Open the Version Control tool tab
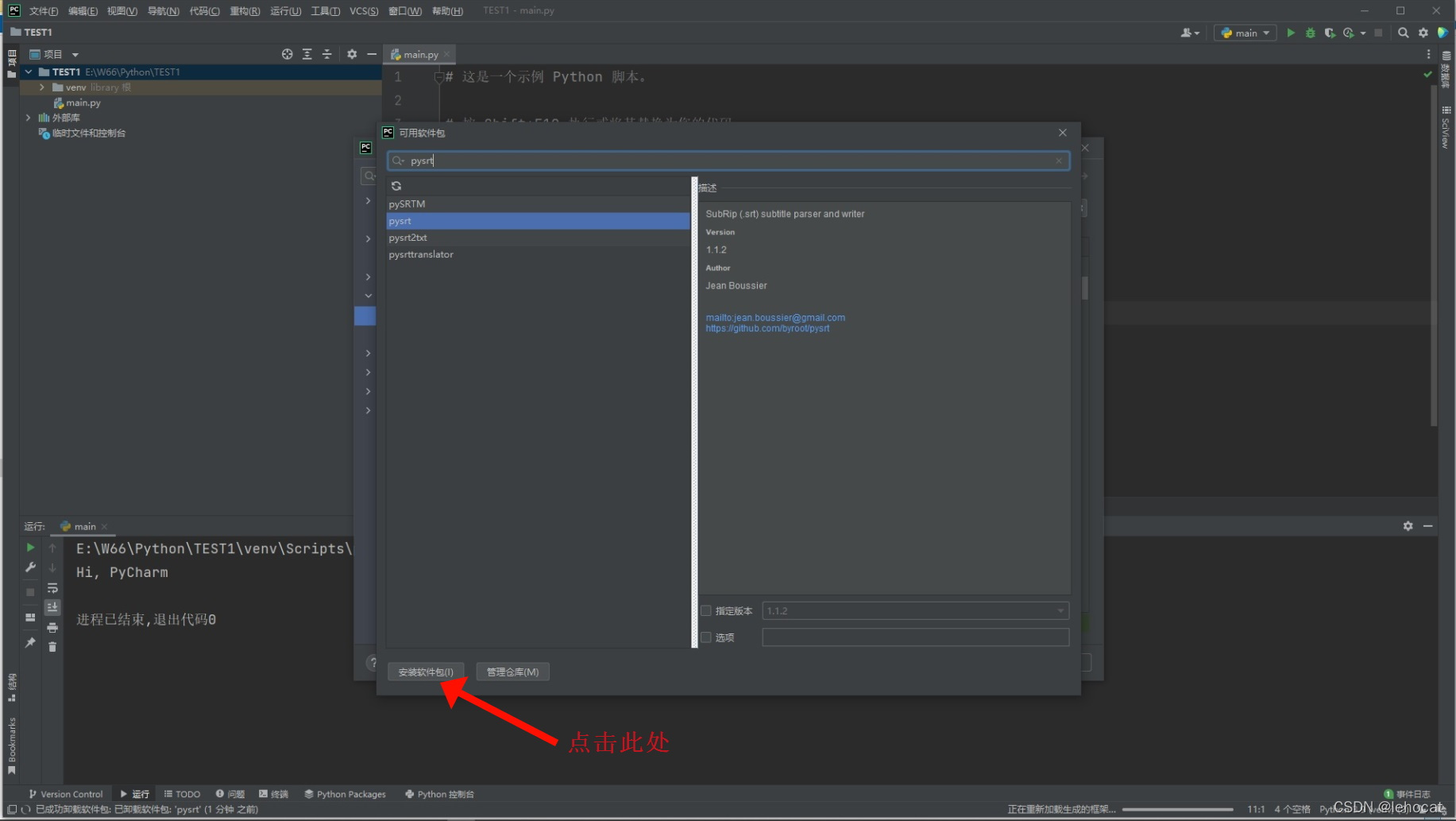 (x=66, y=794)
